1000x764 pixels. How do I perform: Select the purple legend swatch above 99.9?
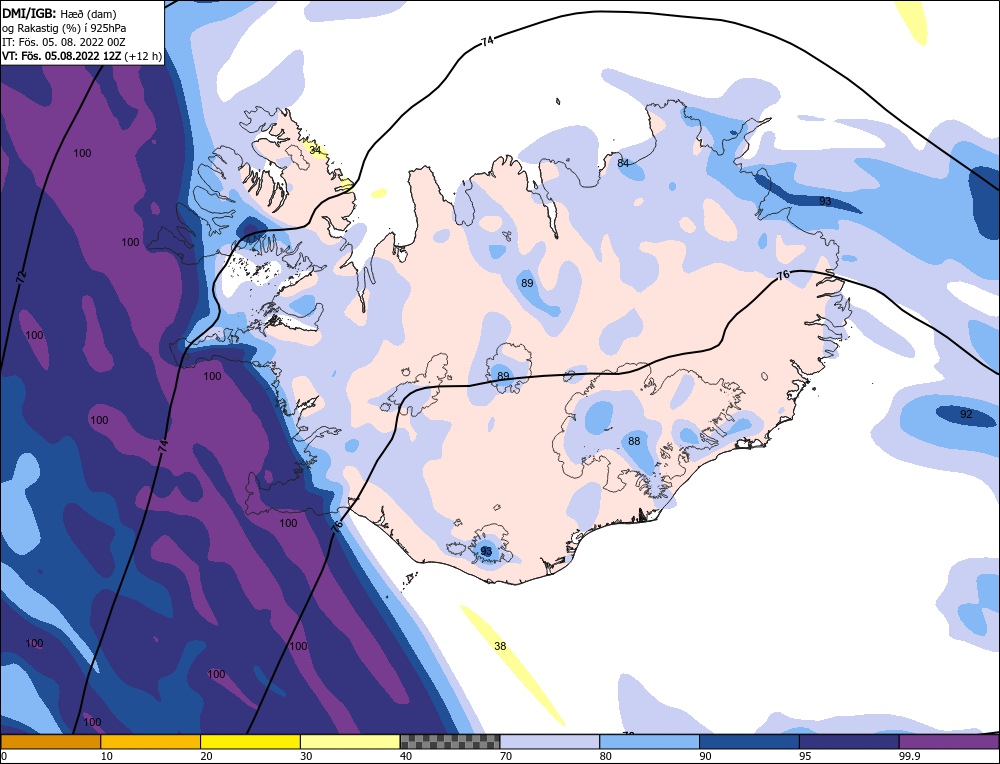tap(949, 742)
